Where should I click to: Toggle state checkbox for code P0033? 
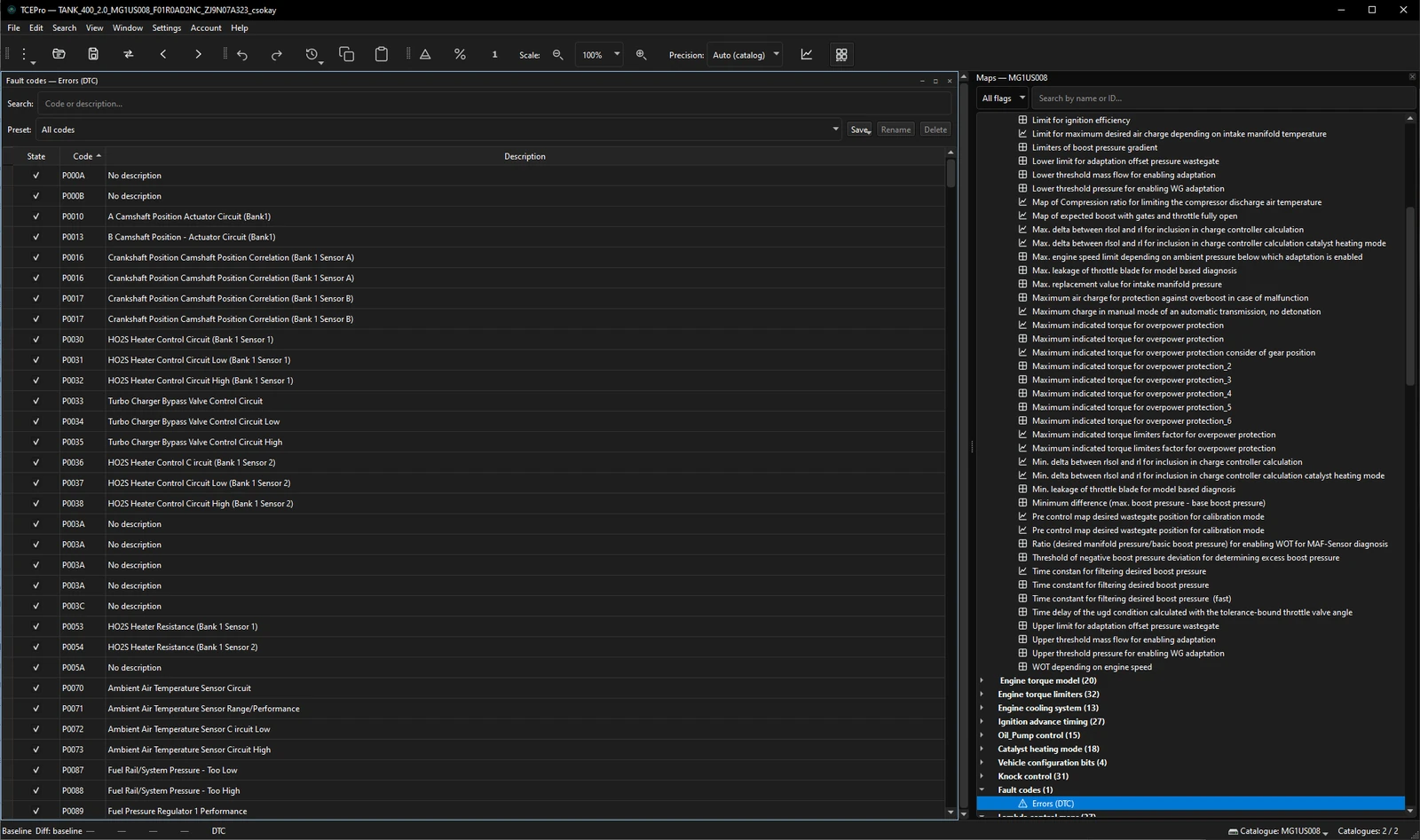[36, 401]
